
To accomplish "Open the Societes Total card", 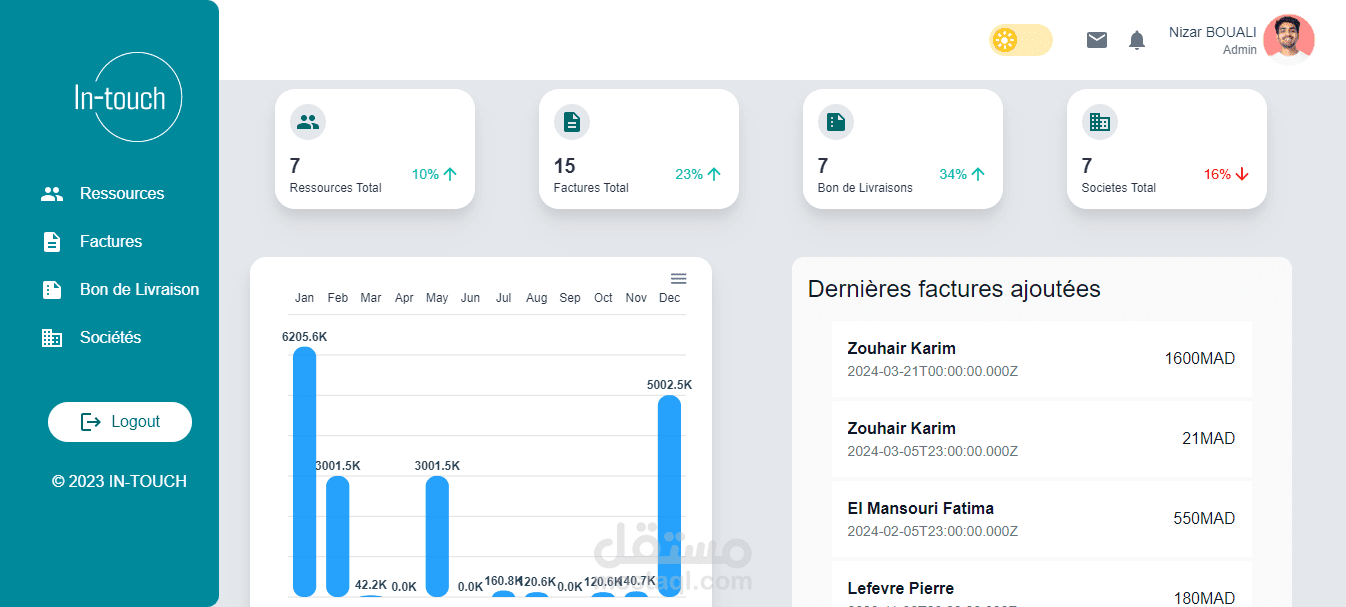I will (1167, 149).
